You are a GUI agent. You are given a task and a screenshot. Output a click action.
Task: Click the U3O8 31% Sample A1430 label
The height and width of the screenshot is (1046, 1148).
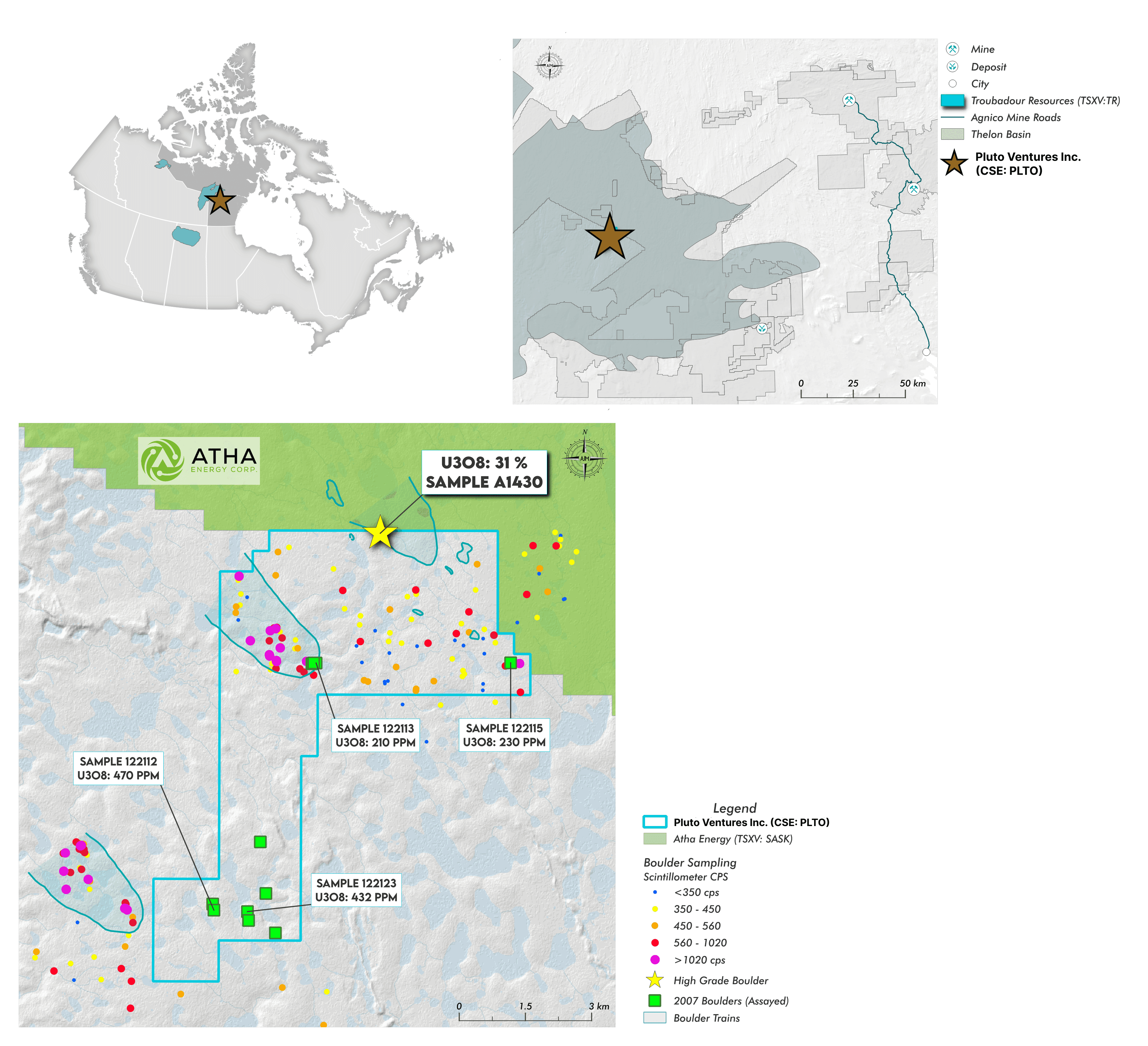tap(484, 472)
